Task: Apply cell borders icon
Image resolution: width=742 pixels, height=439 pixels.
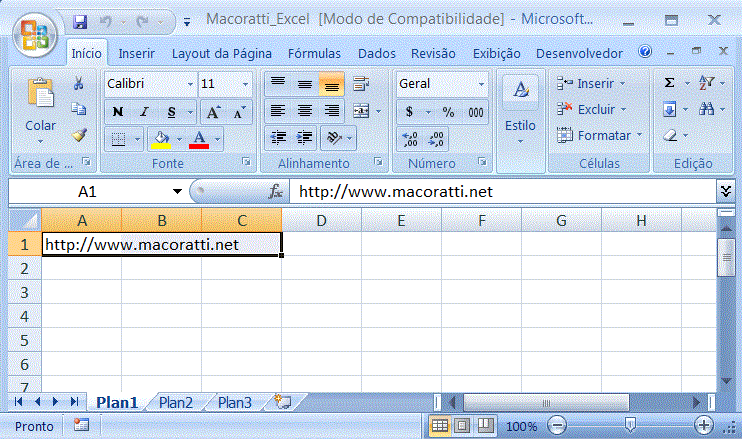Action: click(x=118, y=139)
